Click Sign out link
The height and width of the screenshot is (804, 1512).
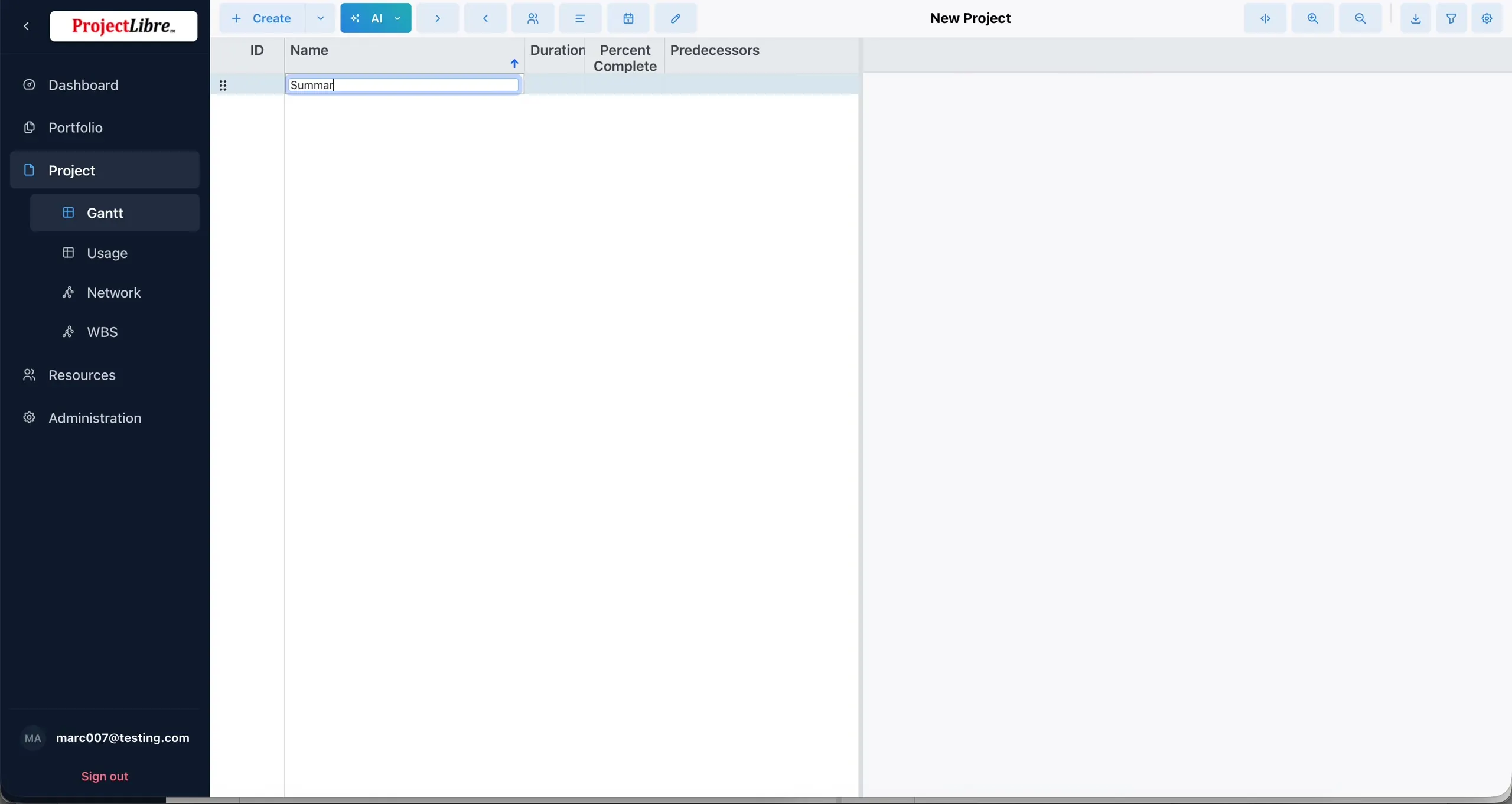pyautogui.click(x=105, y=776)
